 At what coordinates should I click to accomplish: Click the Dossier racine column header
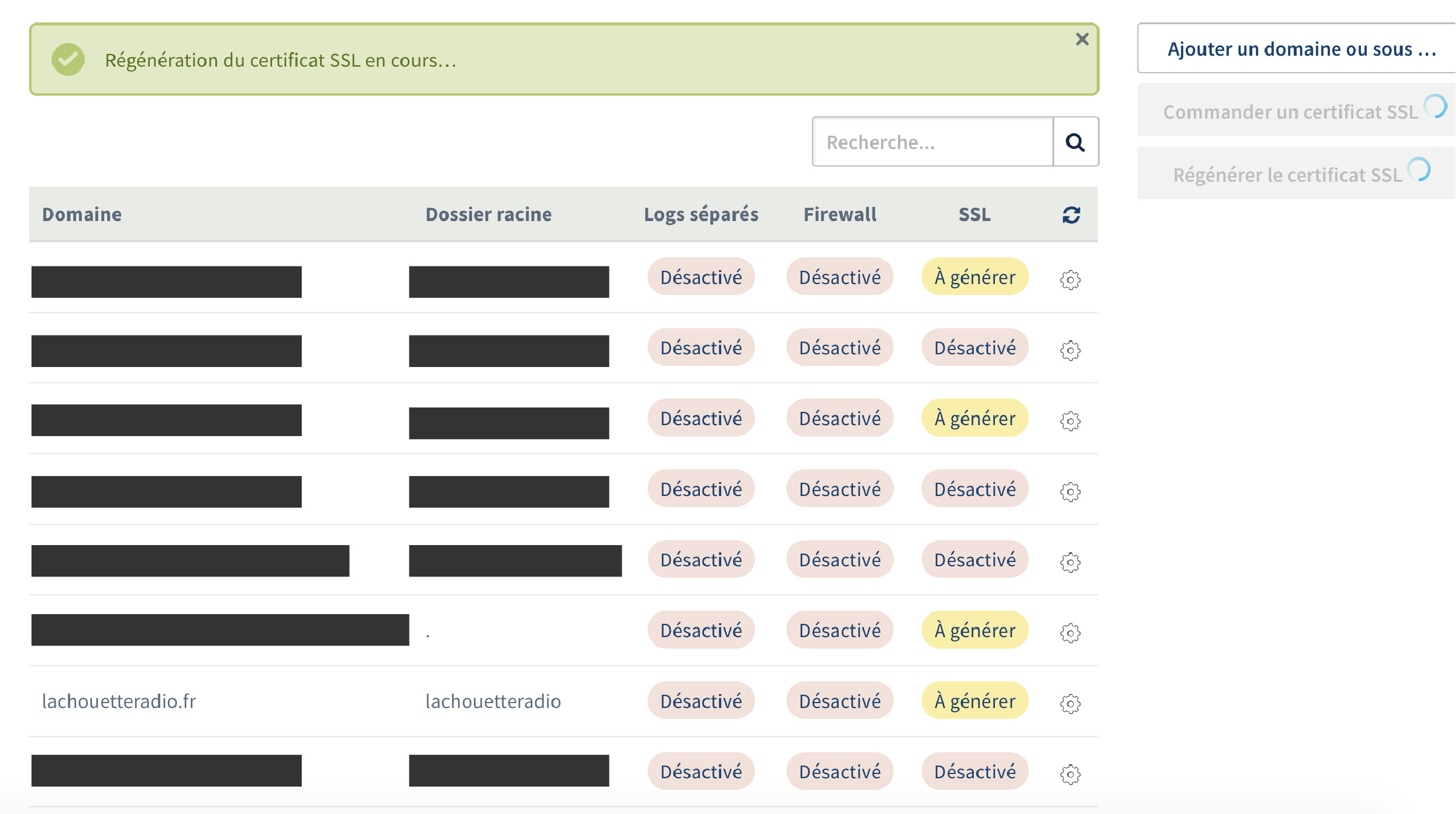click(x=488, y=214)
